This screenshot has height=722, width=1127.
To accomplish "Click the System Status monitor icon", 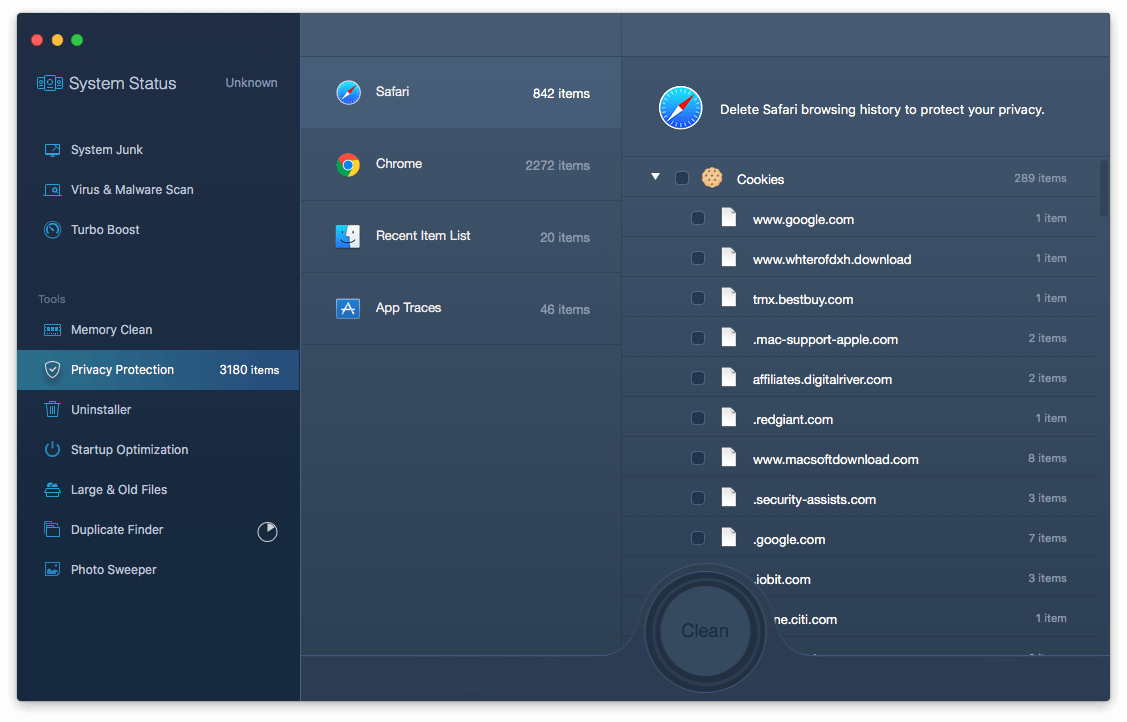I will pyautogui.click(x=50, y=83).
